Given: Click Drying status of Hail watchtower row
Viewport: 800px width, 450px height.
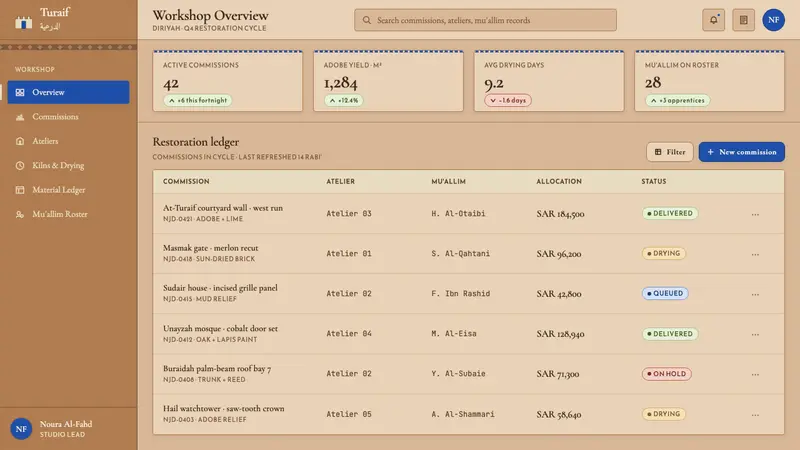Looking at the screenshot, I should point(664,414).
